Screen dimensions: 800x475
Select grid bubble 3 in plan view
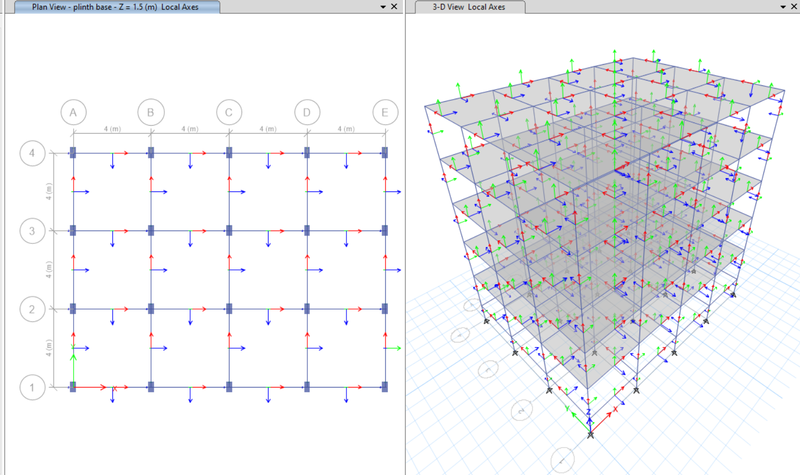(33, 231)
